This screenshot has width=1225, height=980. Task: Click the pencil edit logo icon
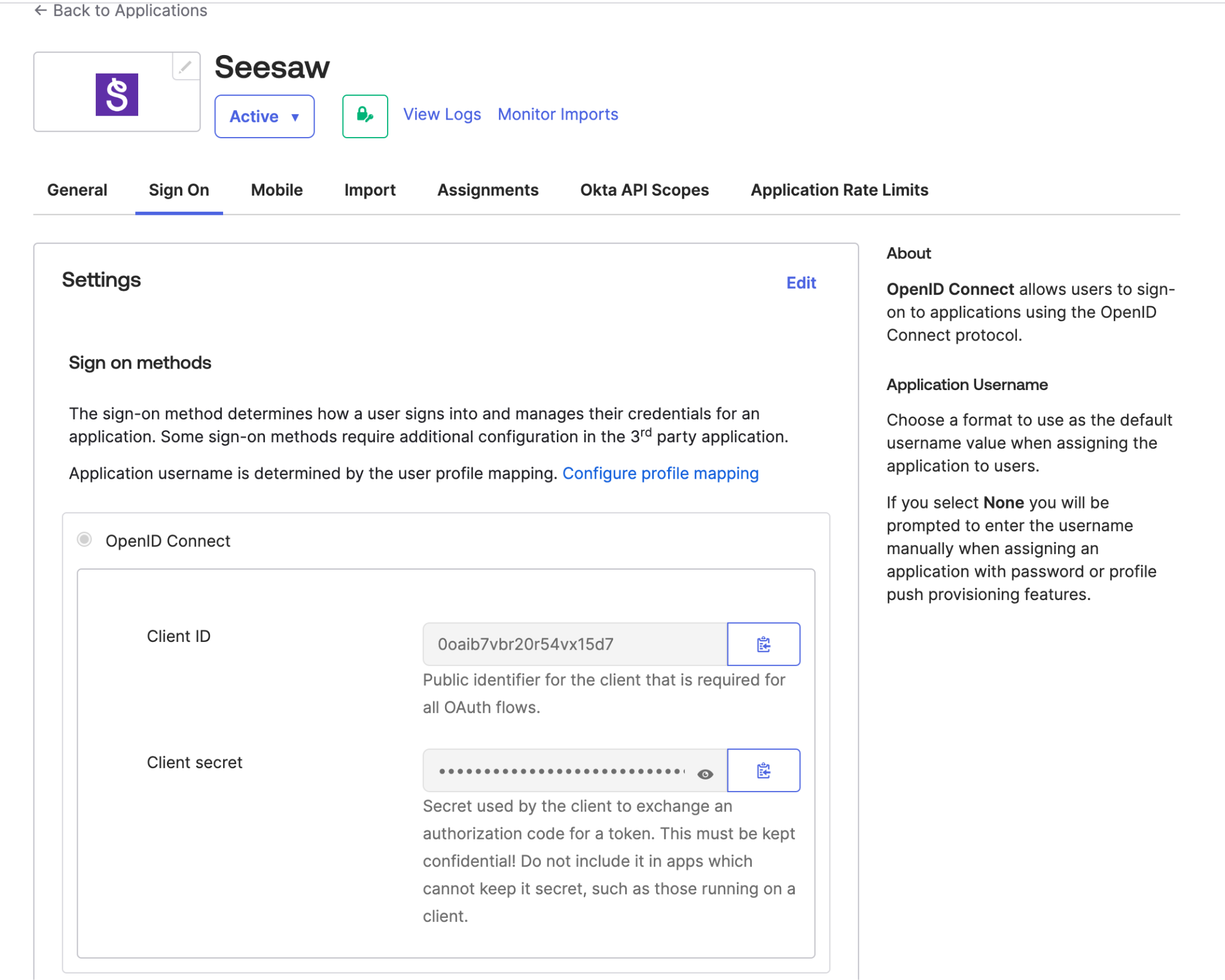[185, 67]
